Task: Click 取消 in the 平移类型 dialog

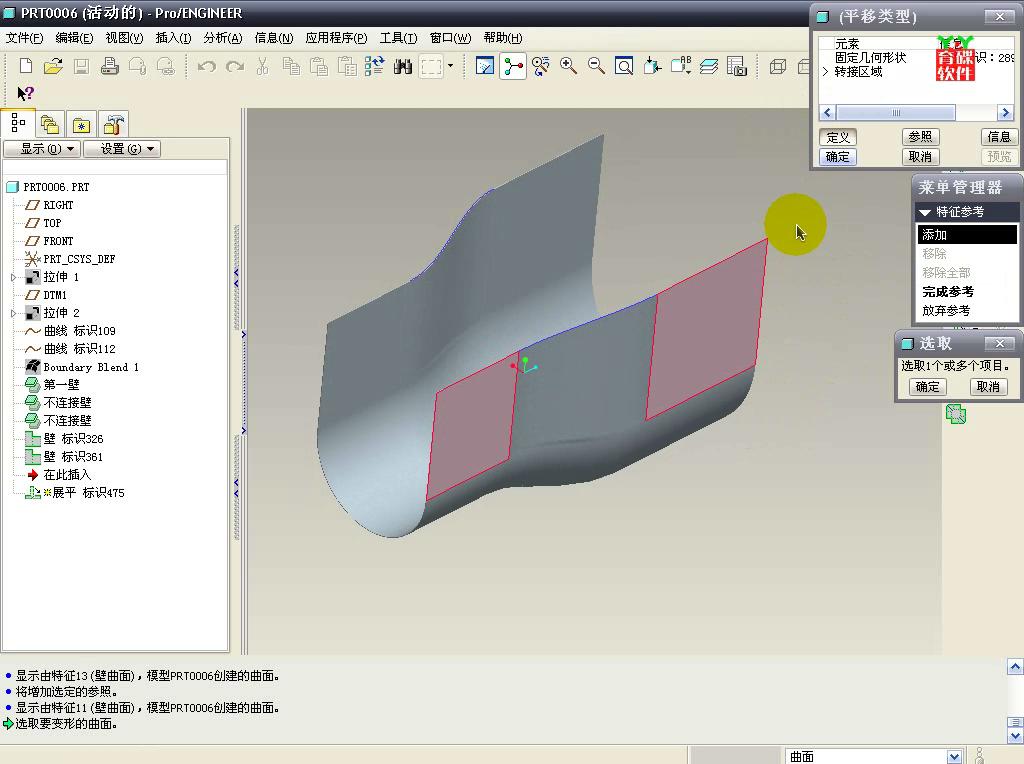Action: (920, 157)
